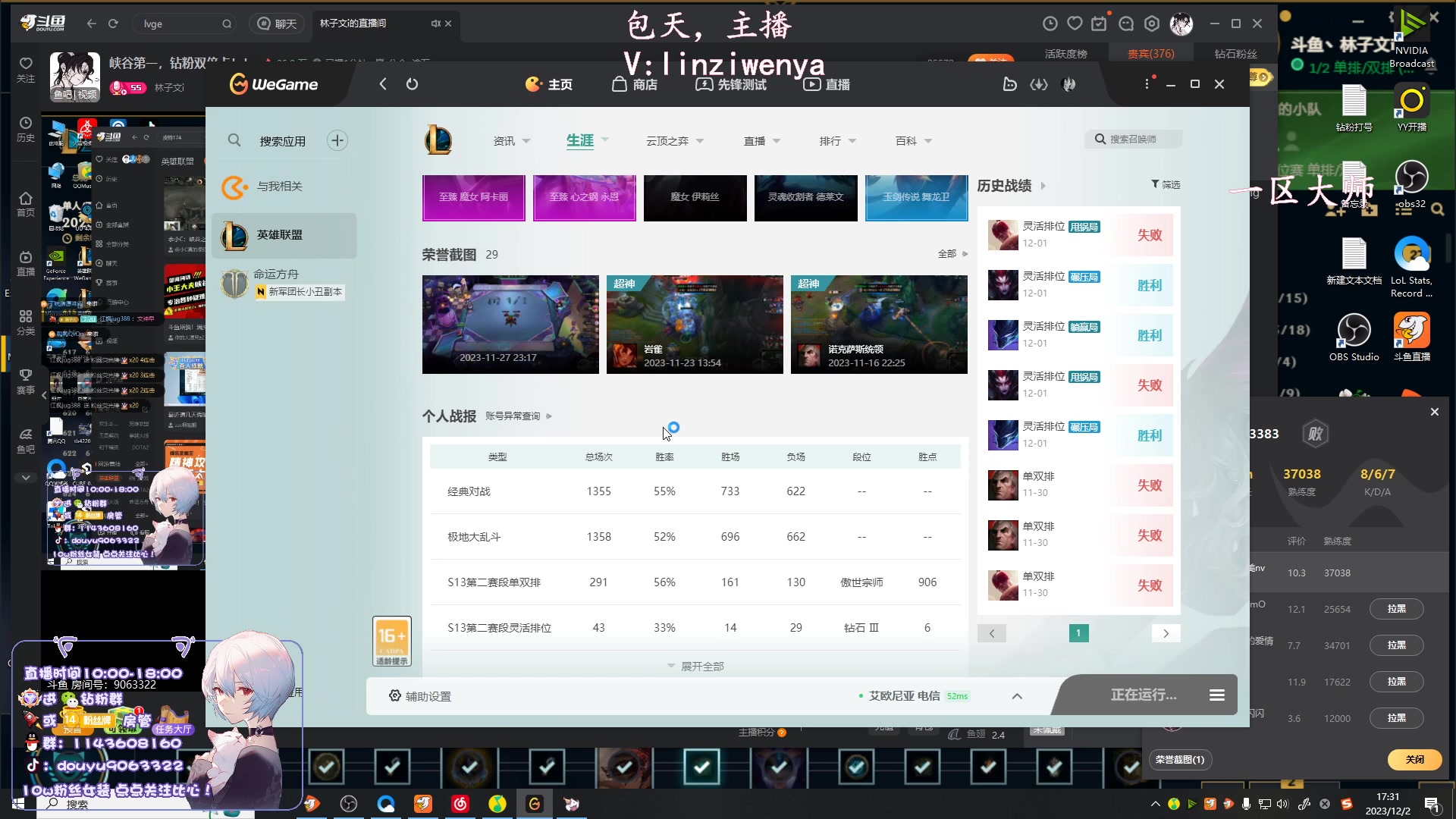Click the 搜索召唤师 search field

1133,140
